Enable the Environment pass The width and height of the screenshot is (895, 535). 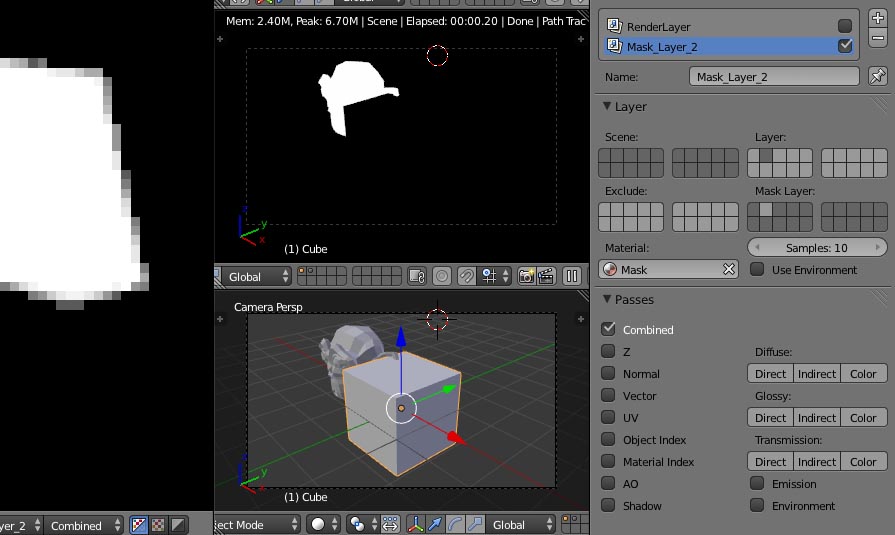pos(757,505)
